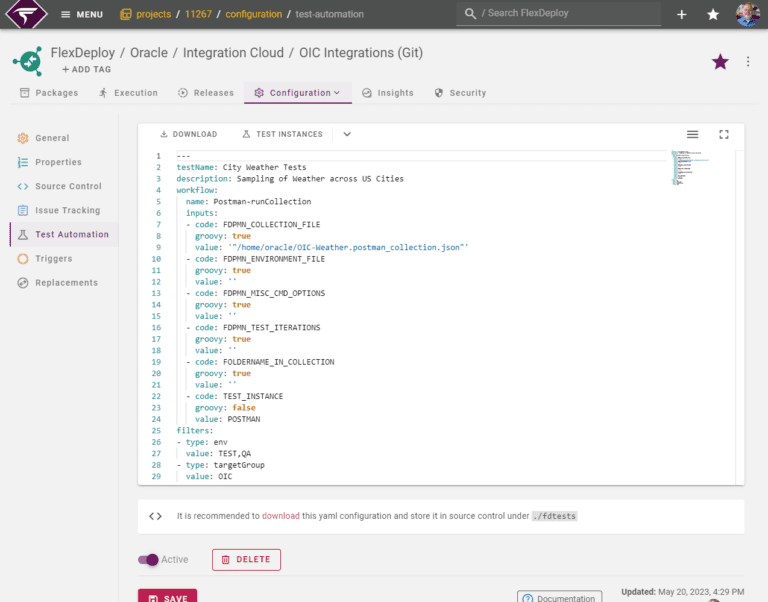Click the DELETE button
768x602 pixels.
246,560
